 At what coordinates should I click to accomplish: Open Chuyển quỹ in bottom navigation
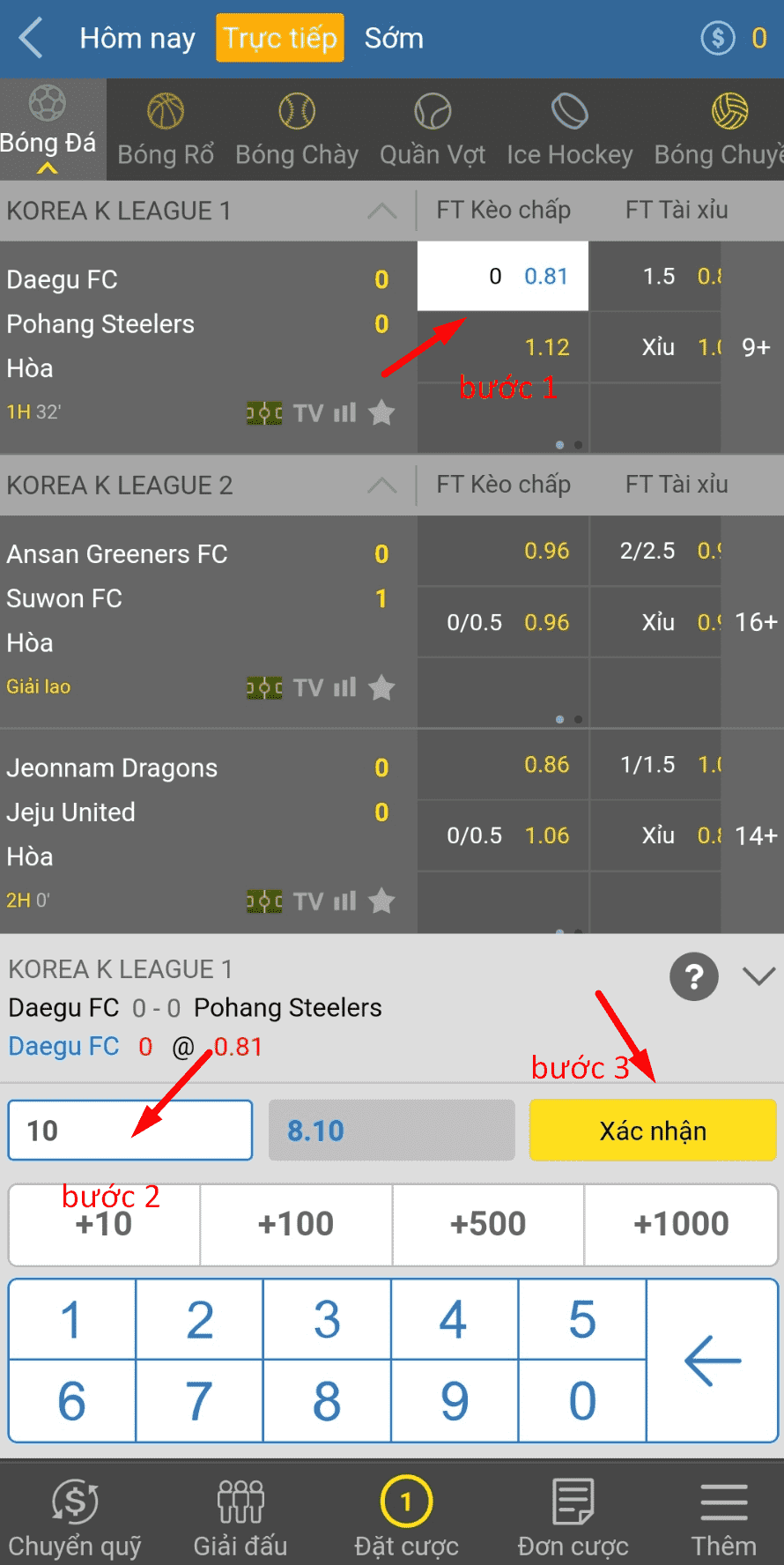[x=75, y=1517]
